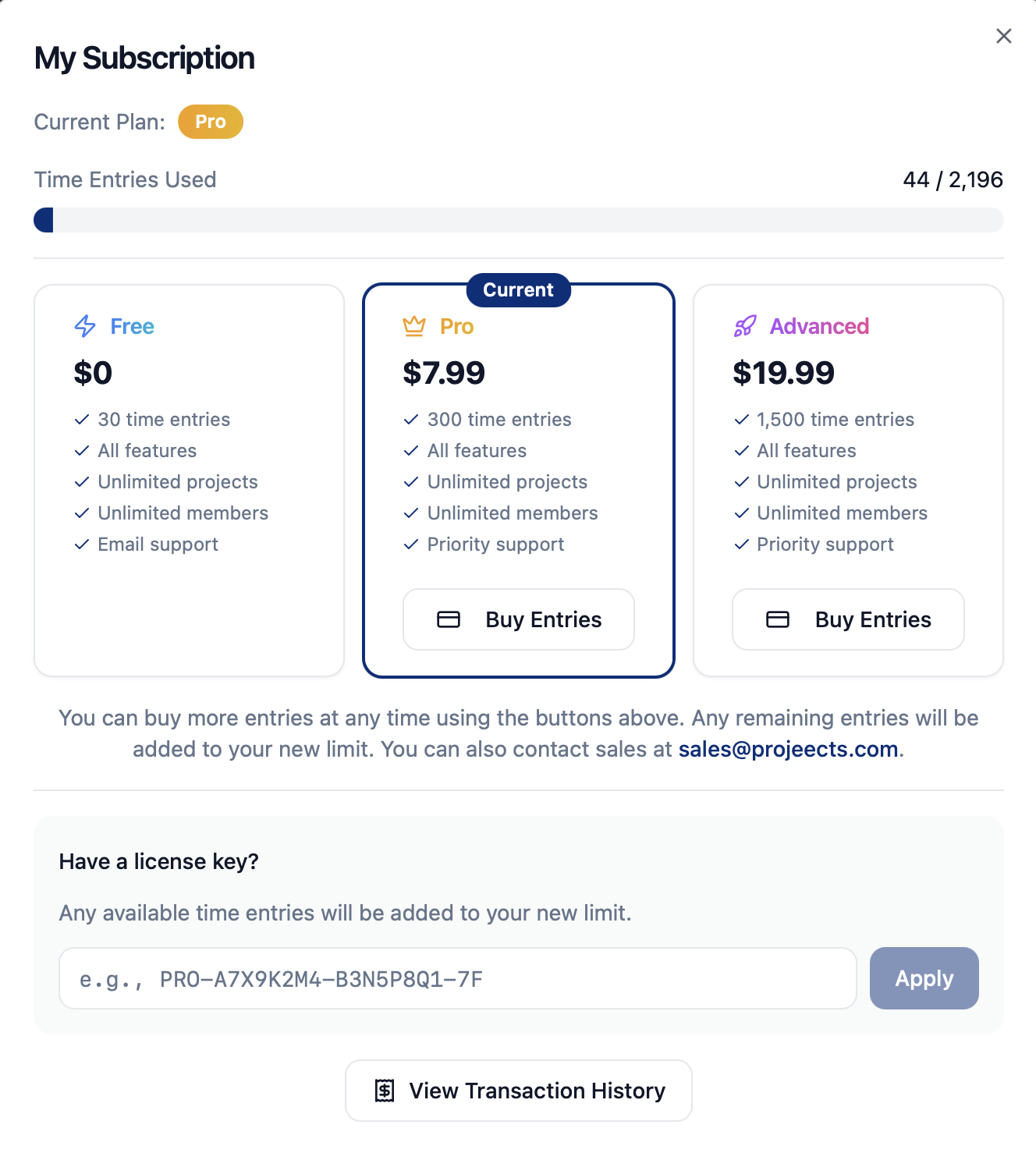Viewport: 1036px width, 1153px height.
Task: Open View Transaction History
Action: pyautogui.click(x=519, y=1091)
